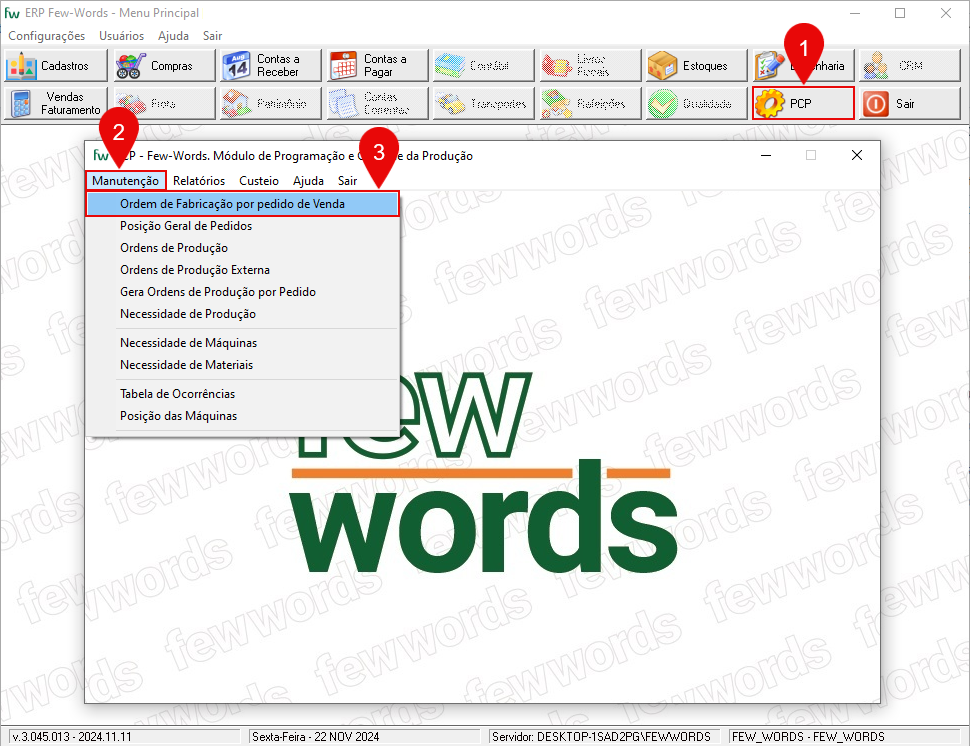Viewport: 970px width, 746px height.
Task: Click the Servidor DESKTOP-1SAD2PG status entry
Action: click(604, 737)
